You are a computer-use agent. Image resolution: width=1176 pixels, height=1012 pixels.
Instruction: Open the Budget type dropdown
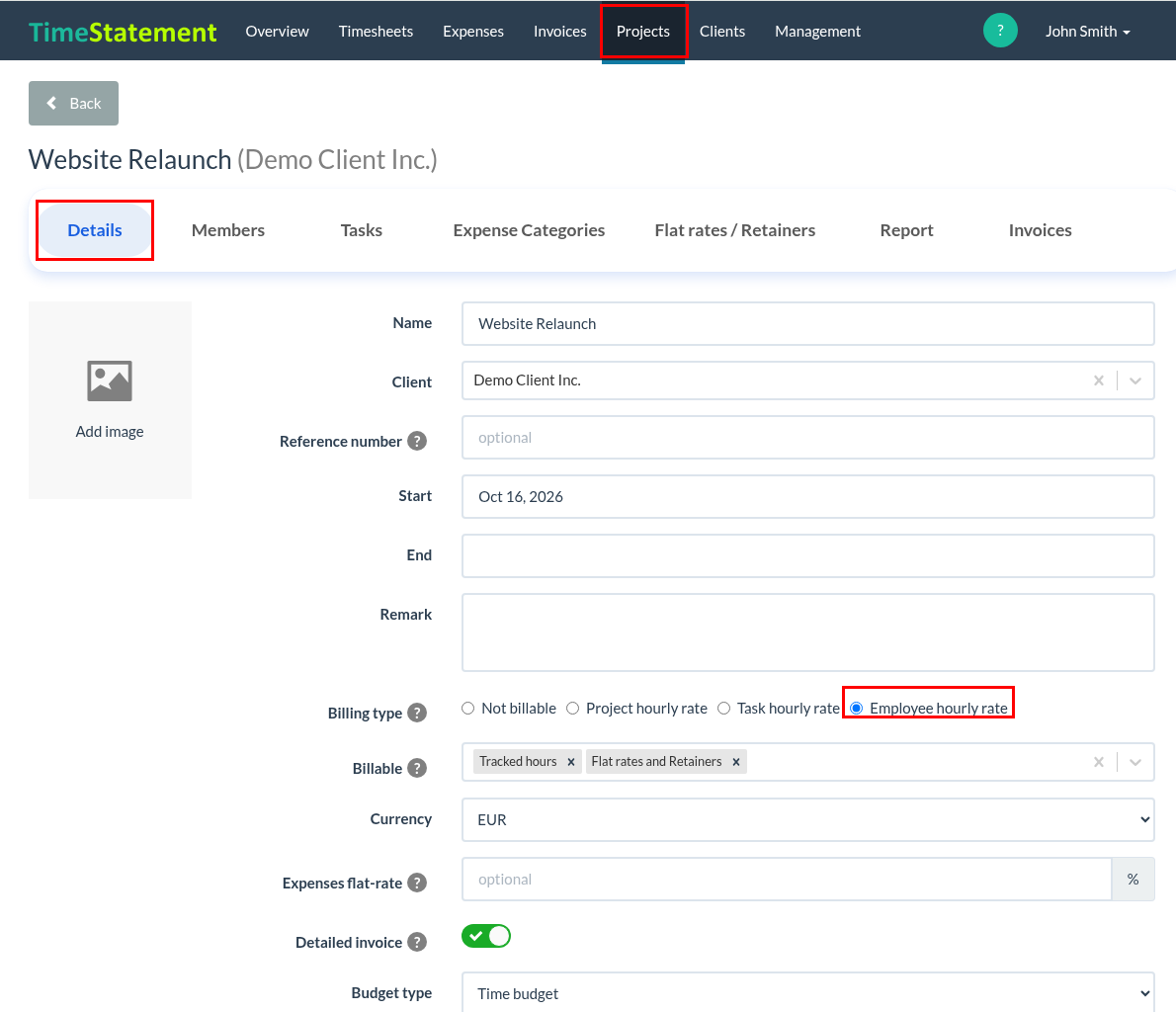coord(807,992)
